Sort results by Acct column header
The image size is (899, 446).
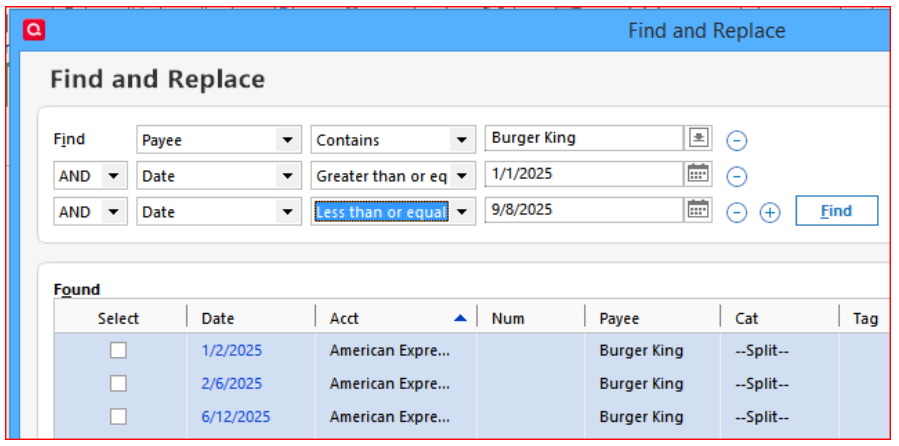point(396,318)
